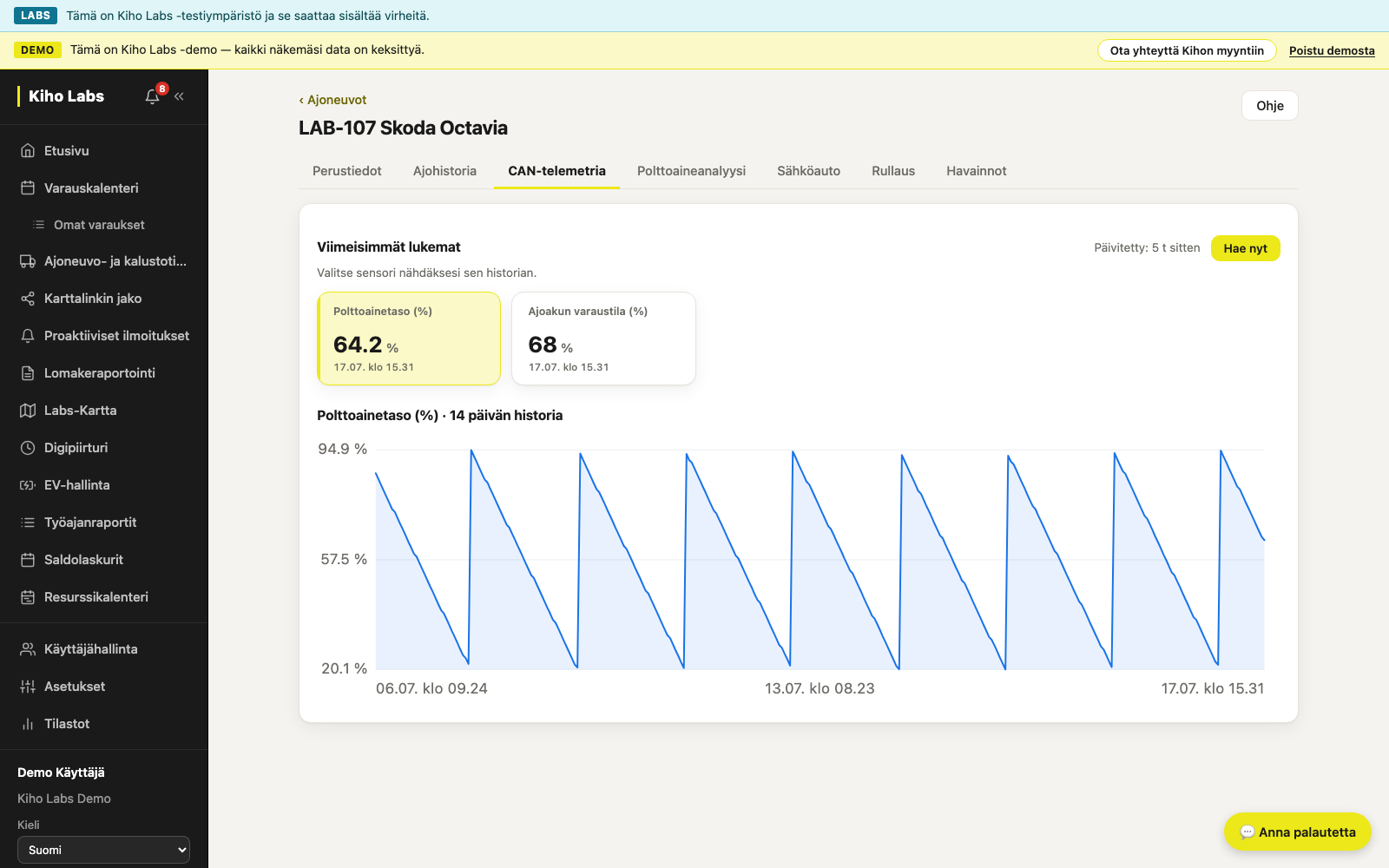Open Varauskalenteri in the sidebar
Image resolution: width=1389 pixels, height=868 pixels.
(104, 188)
